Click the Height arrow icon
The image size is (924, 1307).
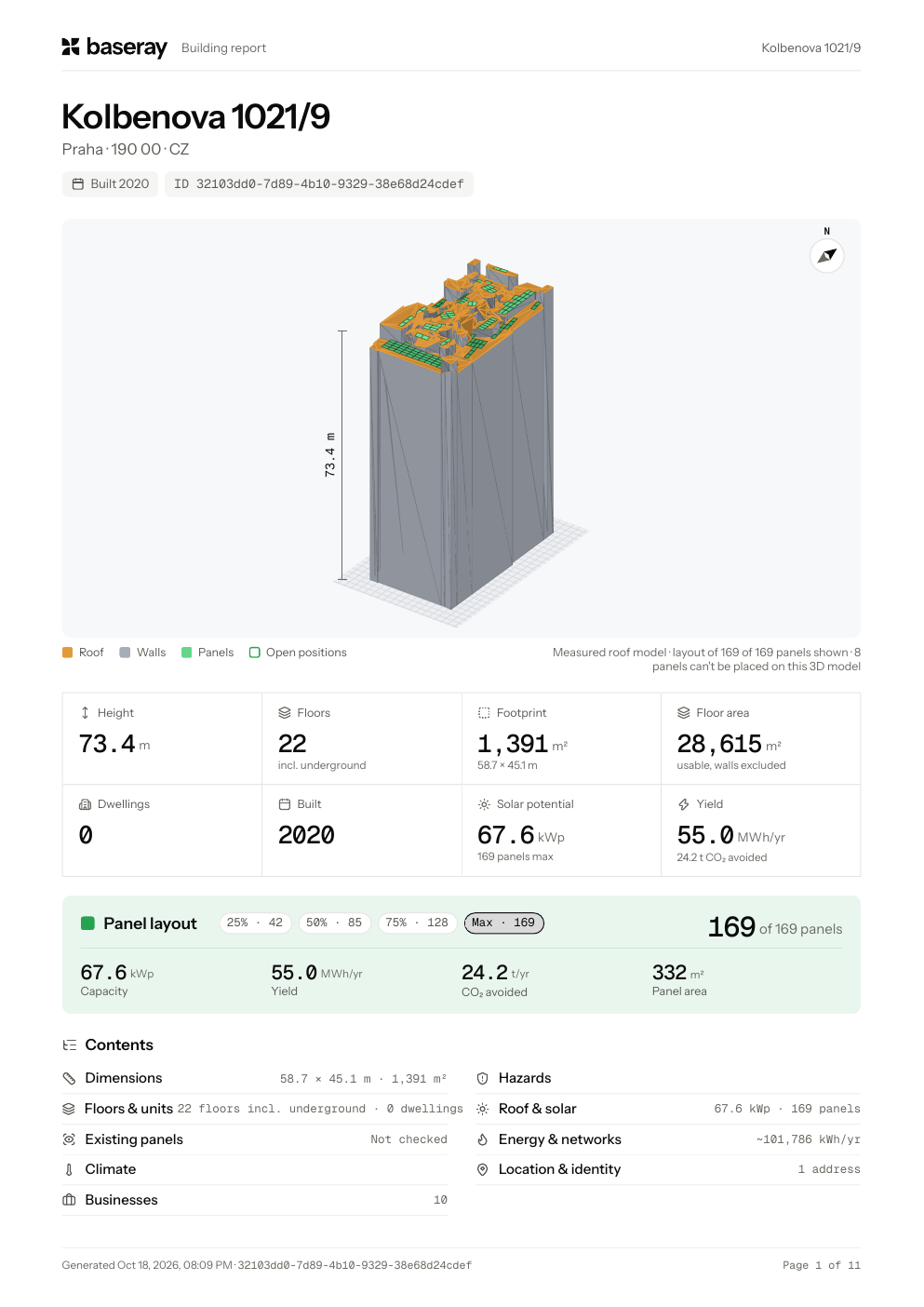click(x=85, y=713)
